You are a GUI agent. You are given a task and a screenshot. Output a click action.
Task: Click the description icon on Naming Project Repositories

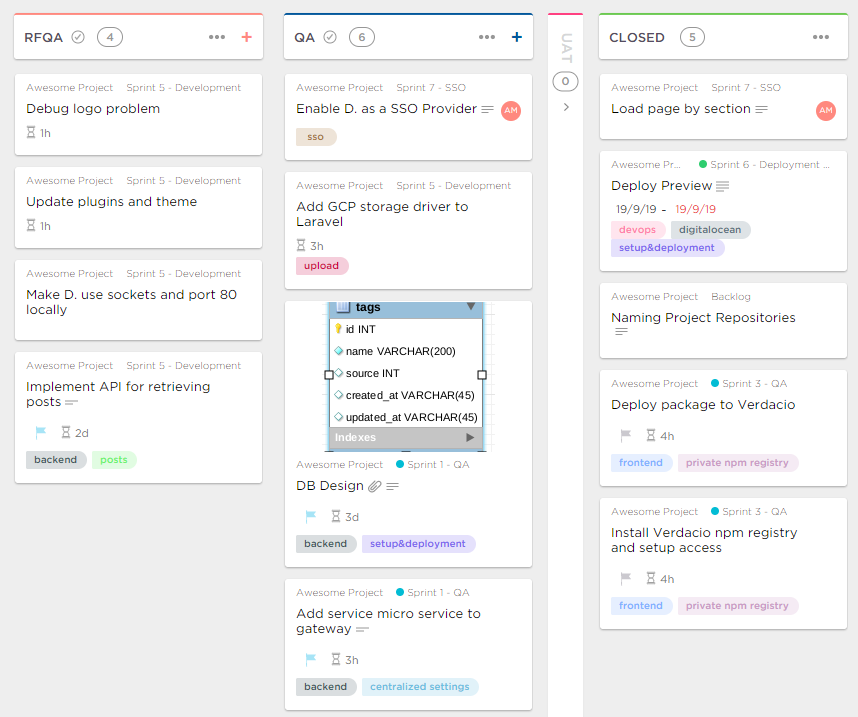point(621,332)
